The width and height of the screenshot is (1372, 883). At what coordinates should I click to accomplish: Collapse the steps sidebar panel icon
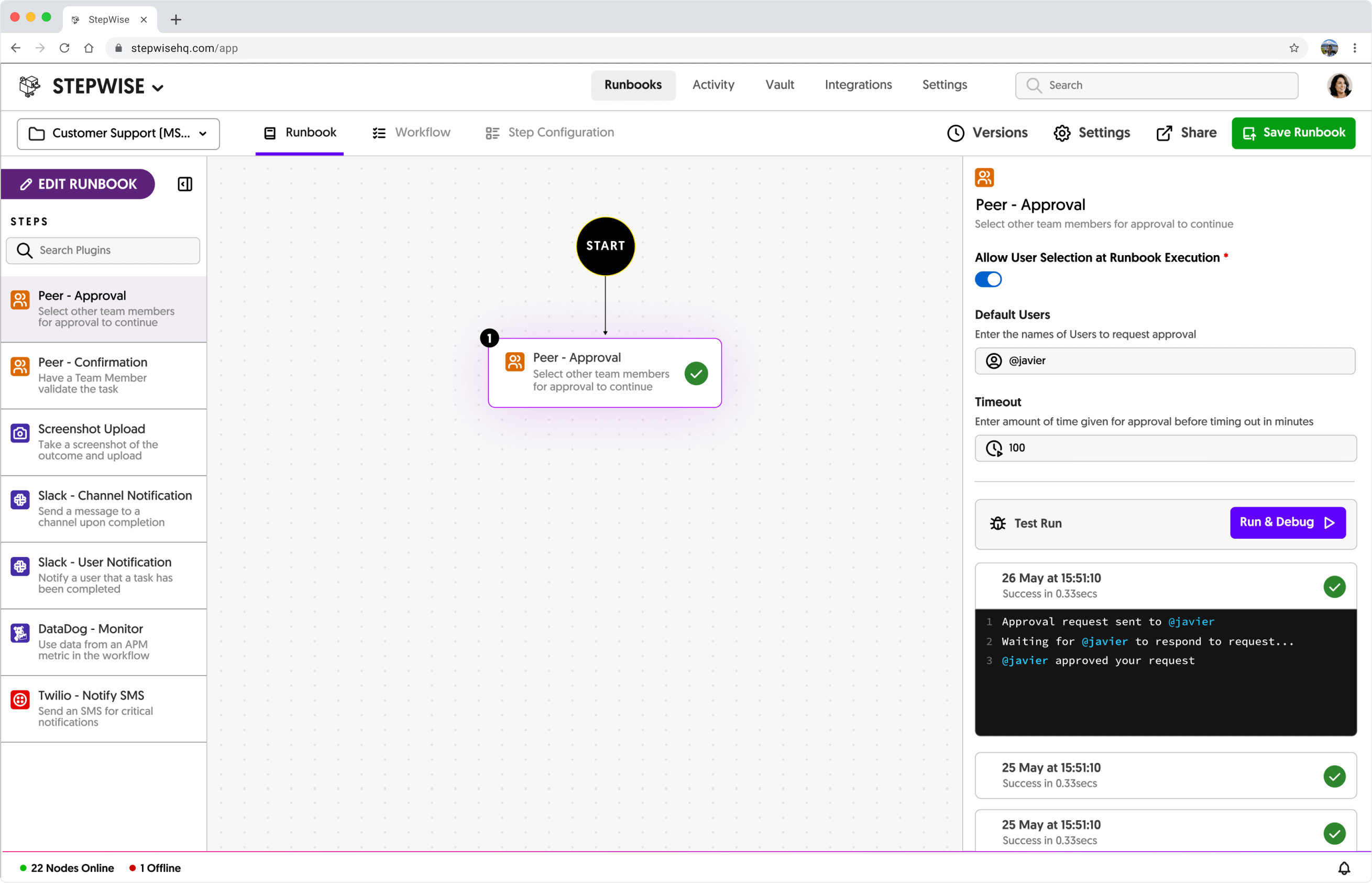coord(184,184)
